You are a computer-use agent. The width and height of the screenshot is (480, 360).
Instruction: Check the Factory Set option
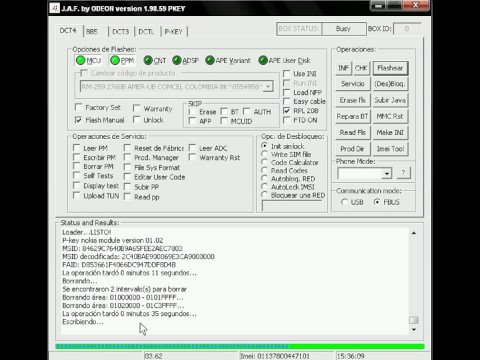click(x=78, y=107)
